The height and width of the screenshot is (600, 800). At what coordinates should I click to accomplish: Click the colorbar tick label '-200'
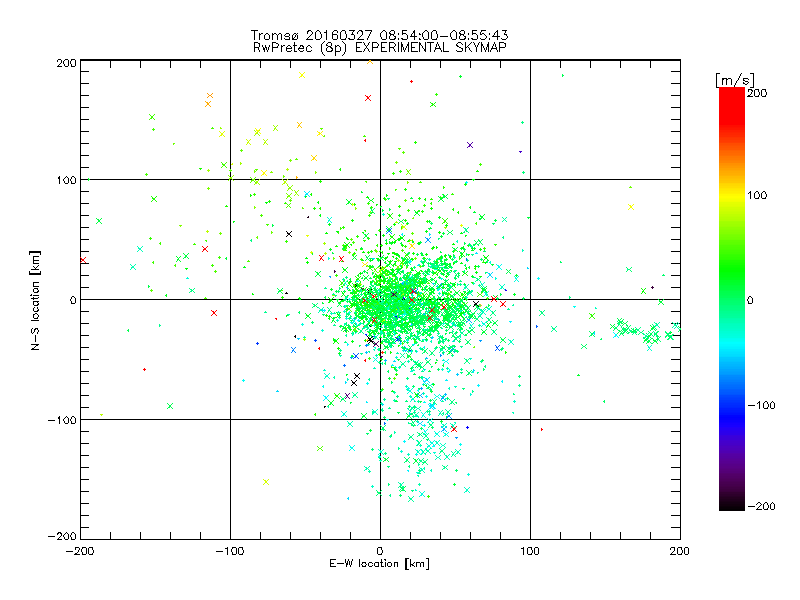761,506
